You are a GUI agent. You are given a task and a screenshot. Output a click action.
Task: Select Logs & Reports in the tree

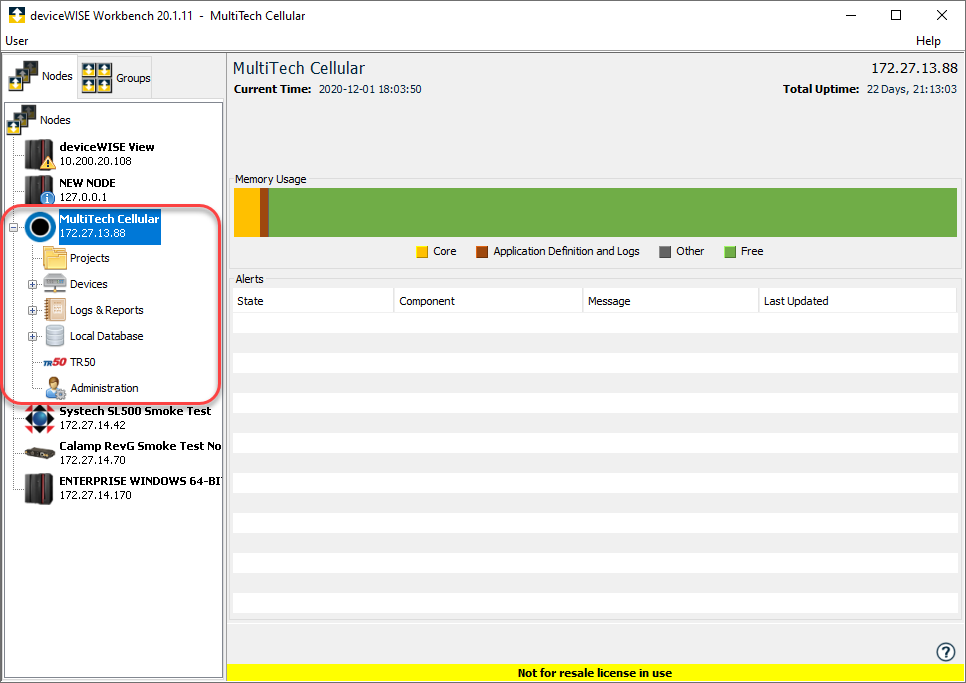pyautogui.click(x=107, y=310)
